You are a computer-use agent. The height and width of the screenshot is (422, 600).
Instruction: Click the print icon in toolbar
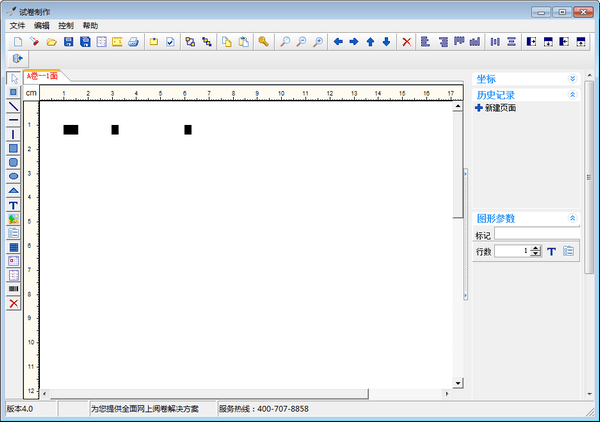click(x=133, y=42)
